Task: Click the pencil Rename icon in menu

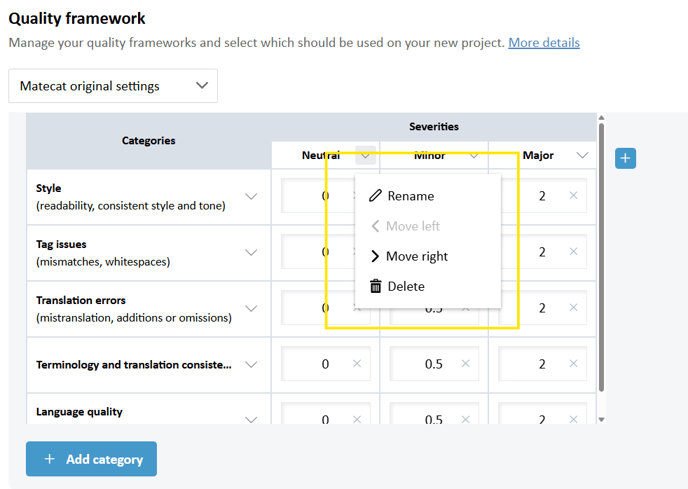Action: click(375, 196)
